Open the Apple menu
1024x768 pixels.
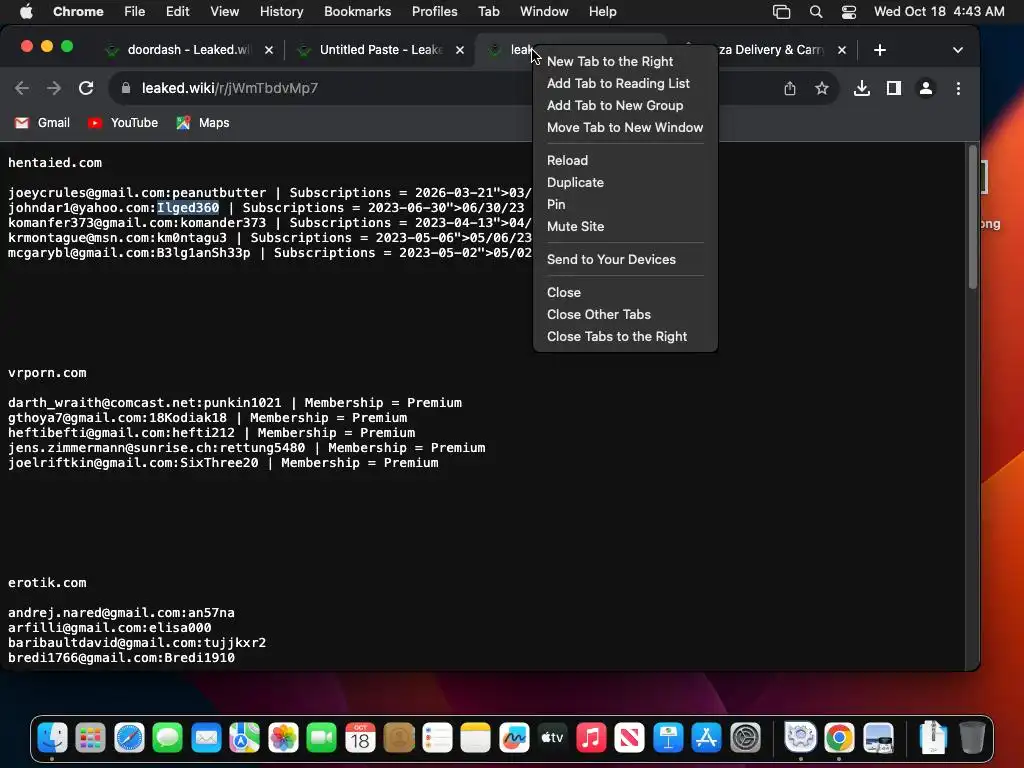click(26, 12)
